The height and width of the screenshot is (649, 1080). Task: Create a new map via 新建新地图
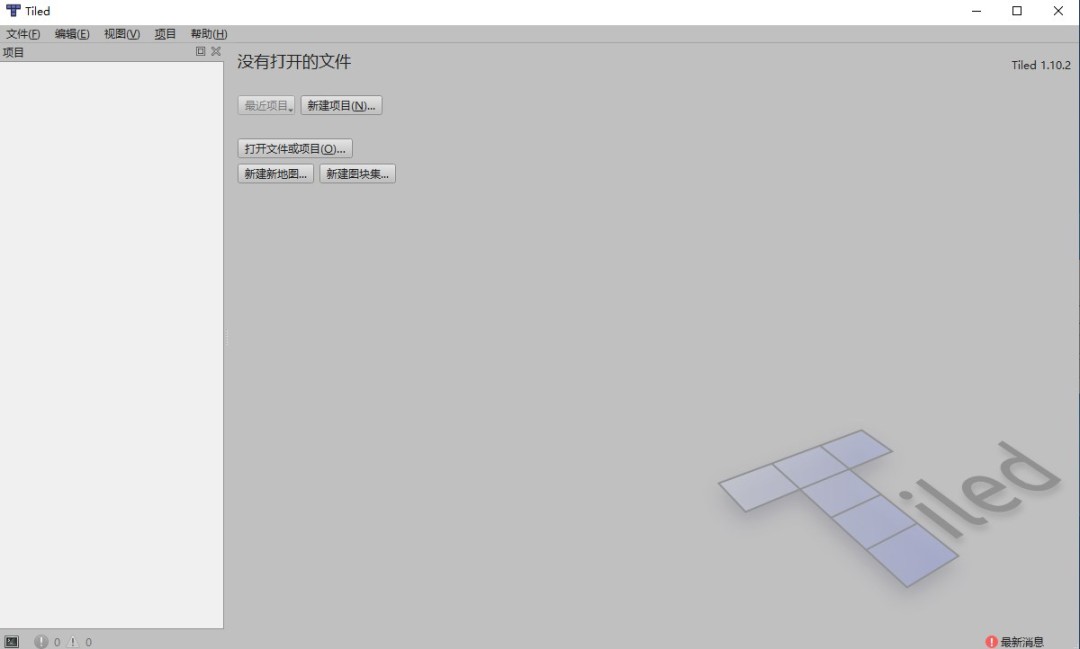pyautogui.click(x=274, y=173)
